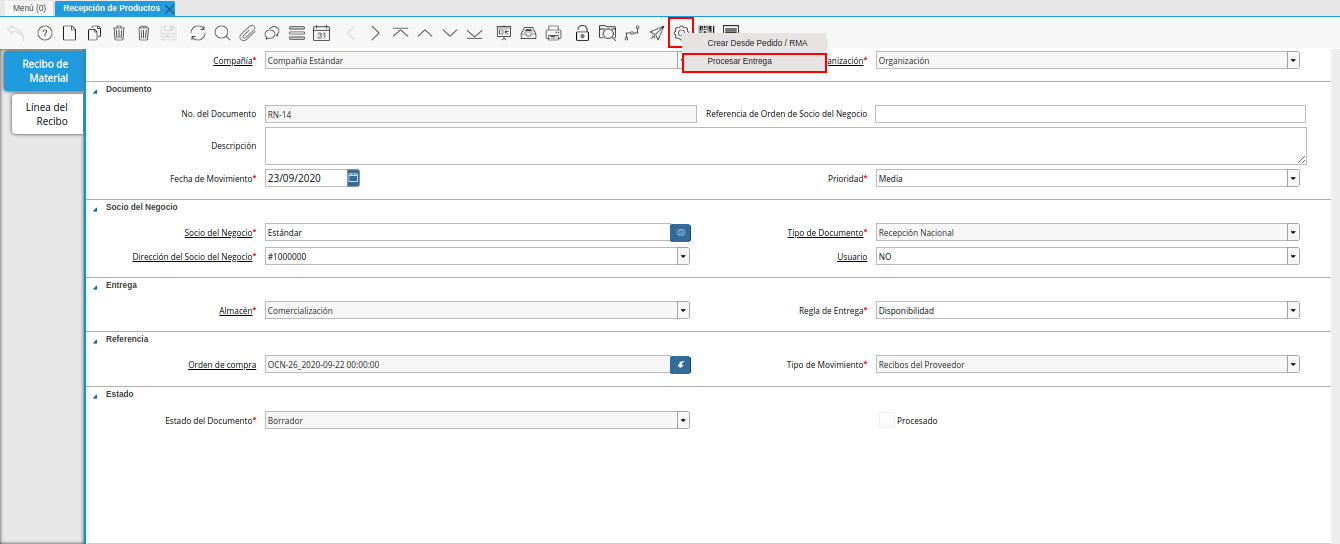Create a new record with the blank page icon

click(x=70, y=33)
